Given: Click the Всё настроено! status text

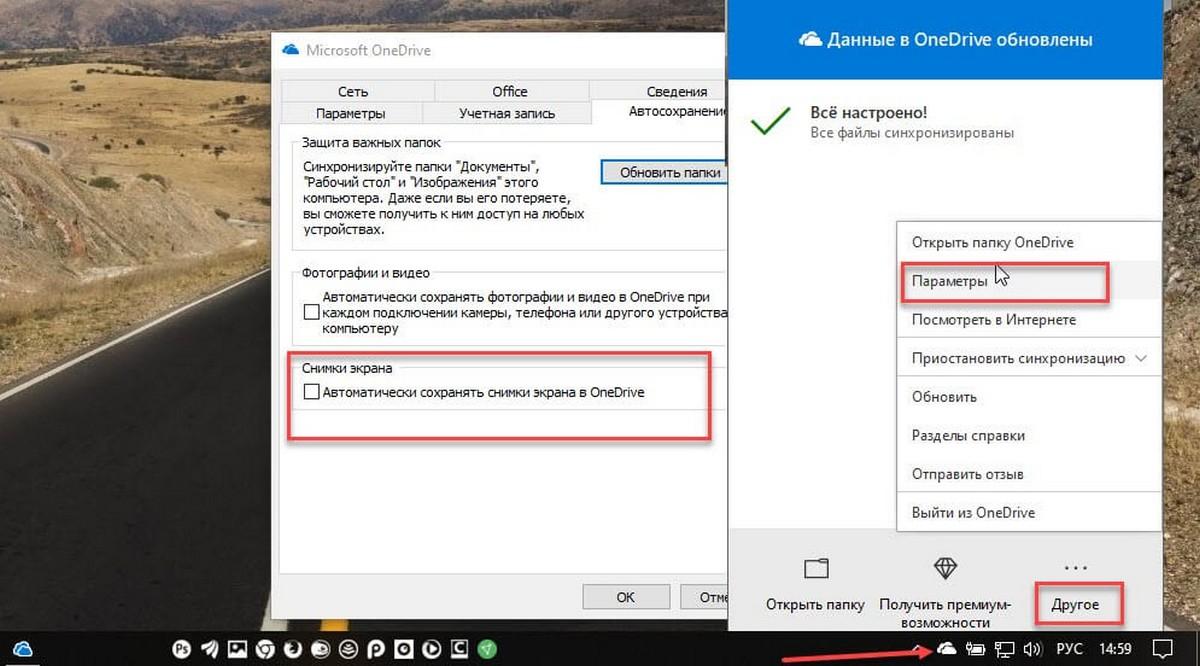Looking at the screenshot, I should 868,113.
